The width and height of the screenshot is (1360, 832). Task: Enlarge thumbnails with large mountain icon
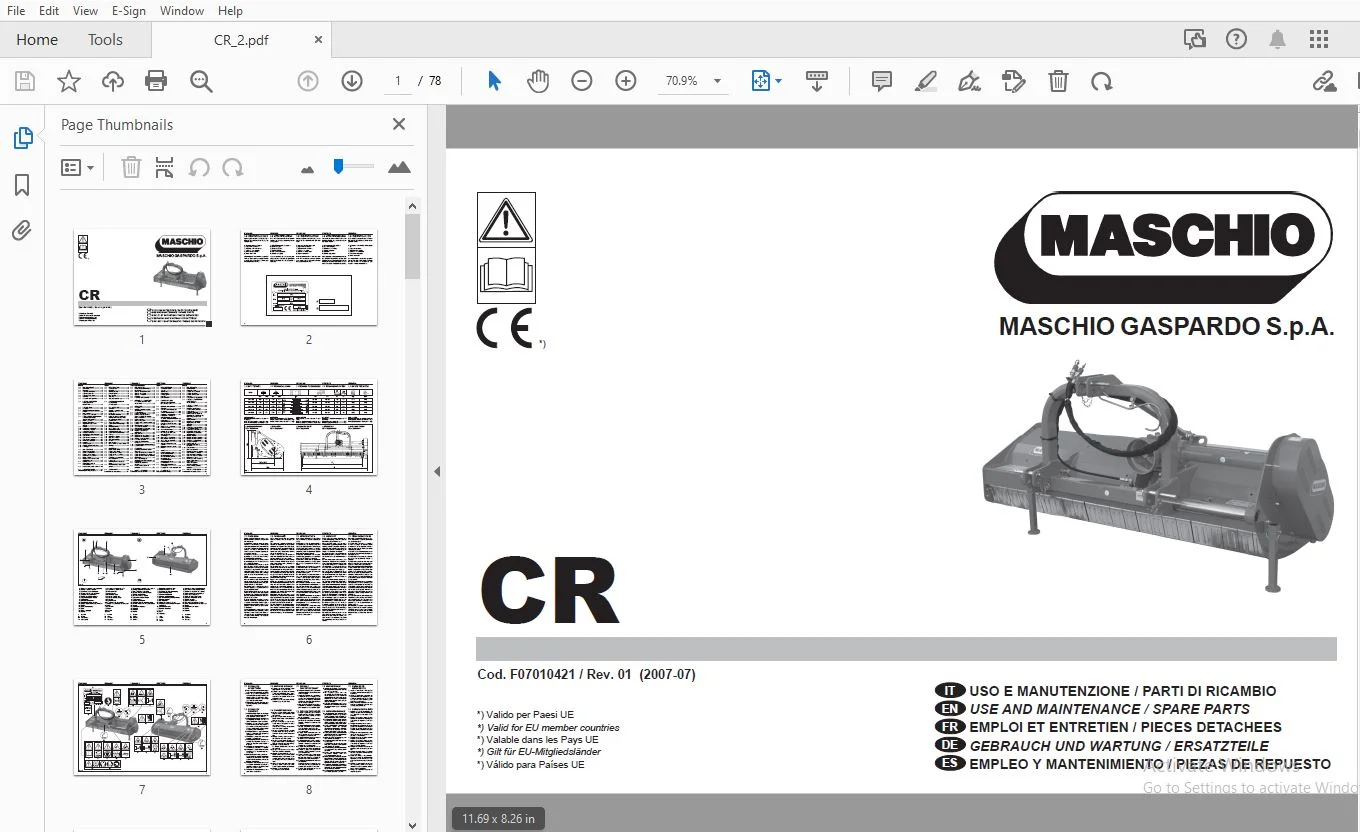(x=399, y=167)
